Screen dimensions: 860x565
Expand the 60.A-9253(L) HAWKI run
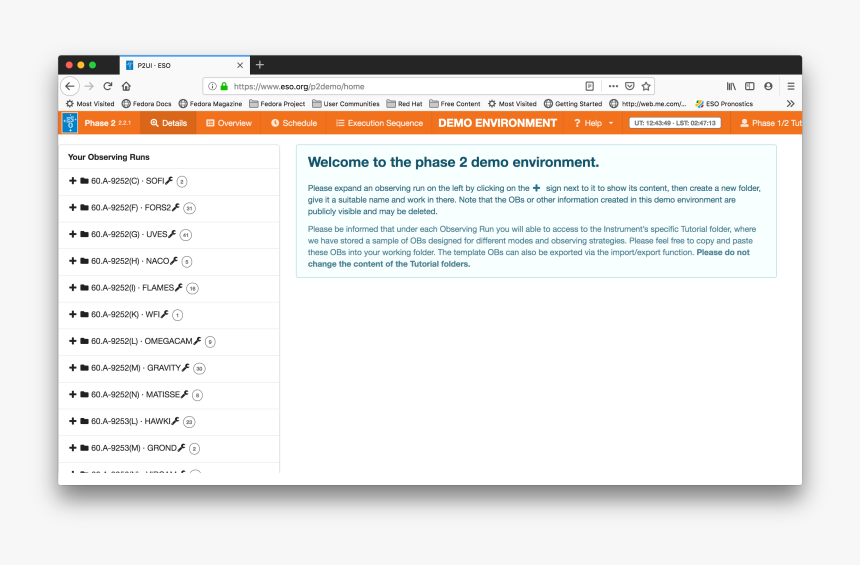point(73,421)
